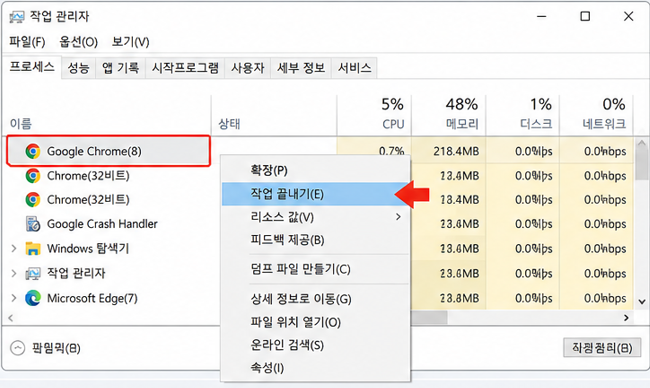Select 피드백 제공(B) from context menu
Image resolution: width=650 pixels, height=388 pixels.
click(316, 240)
